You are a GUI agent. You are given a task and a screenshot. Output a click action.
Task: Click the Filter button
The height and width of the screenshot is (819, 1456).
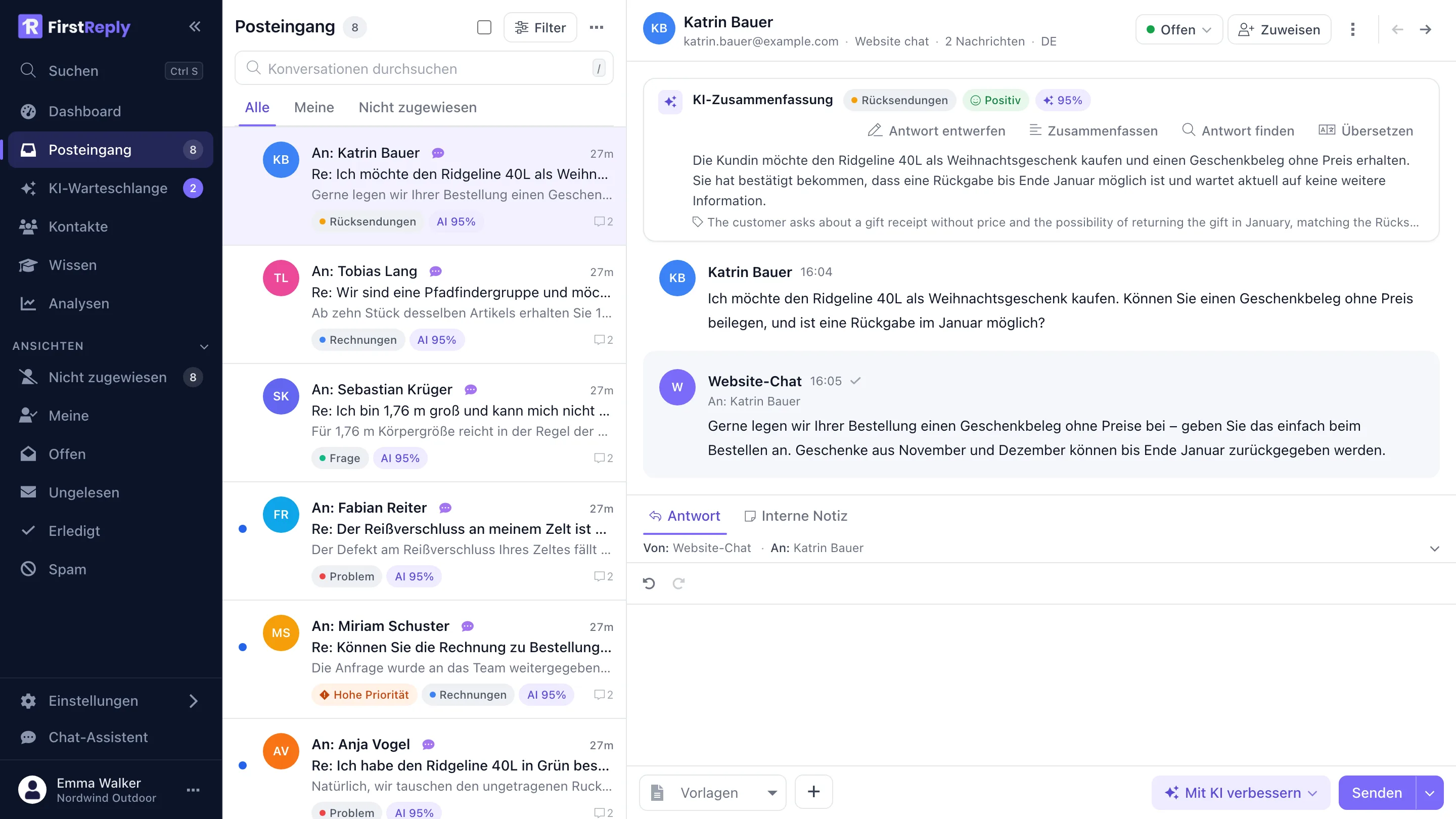pyautogui.click(x=540, y=27)
